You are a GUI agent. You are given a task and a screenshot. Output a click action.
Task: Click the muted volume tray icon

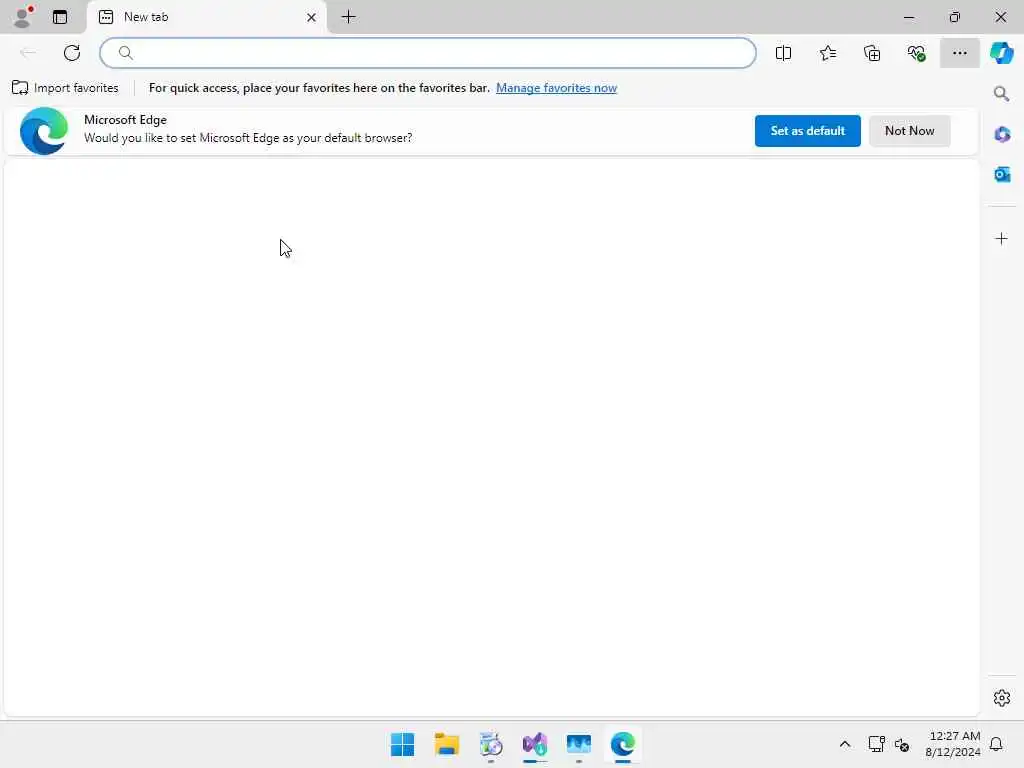point(902,744)
